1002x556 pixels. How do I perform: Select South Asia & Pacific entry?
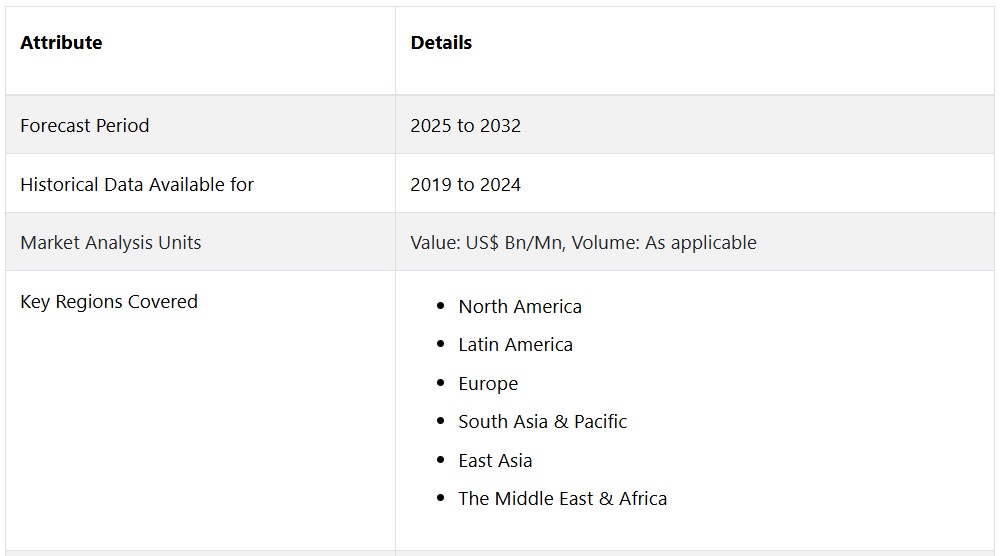(x=542, y=422)
